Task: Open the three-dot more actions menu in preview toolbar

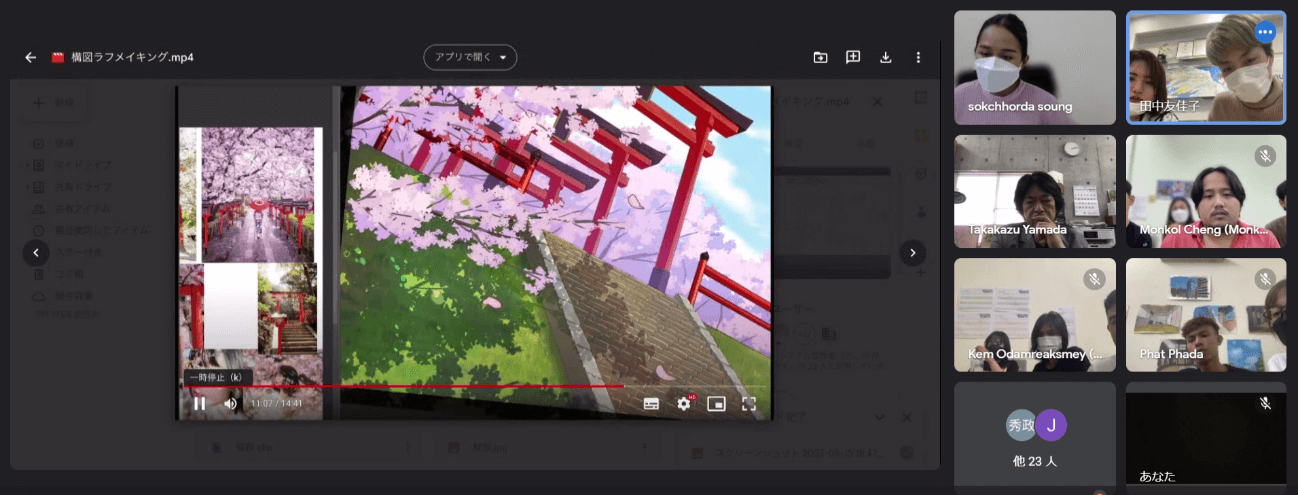Action: pyautogui.click(x=918, y=57)
